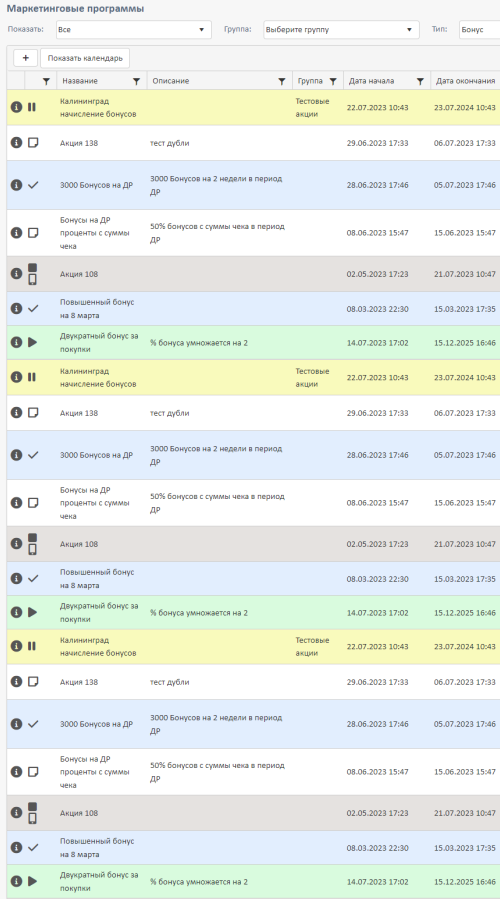Click the checkmark icon of the topmost 3000 Бонусов на ДР row

33,185
